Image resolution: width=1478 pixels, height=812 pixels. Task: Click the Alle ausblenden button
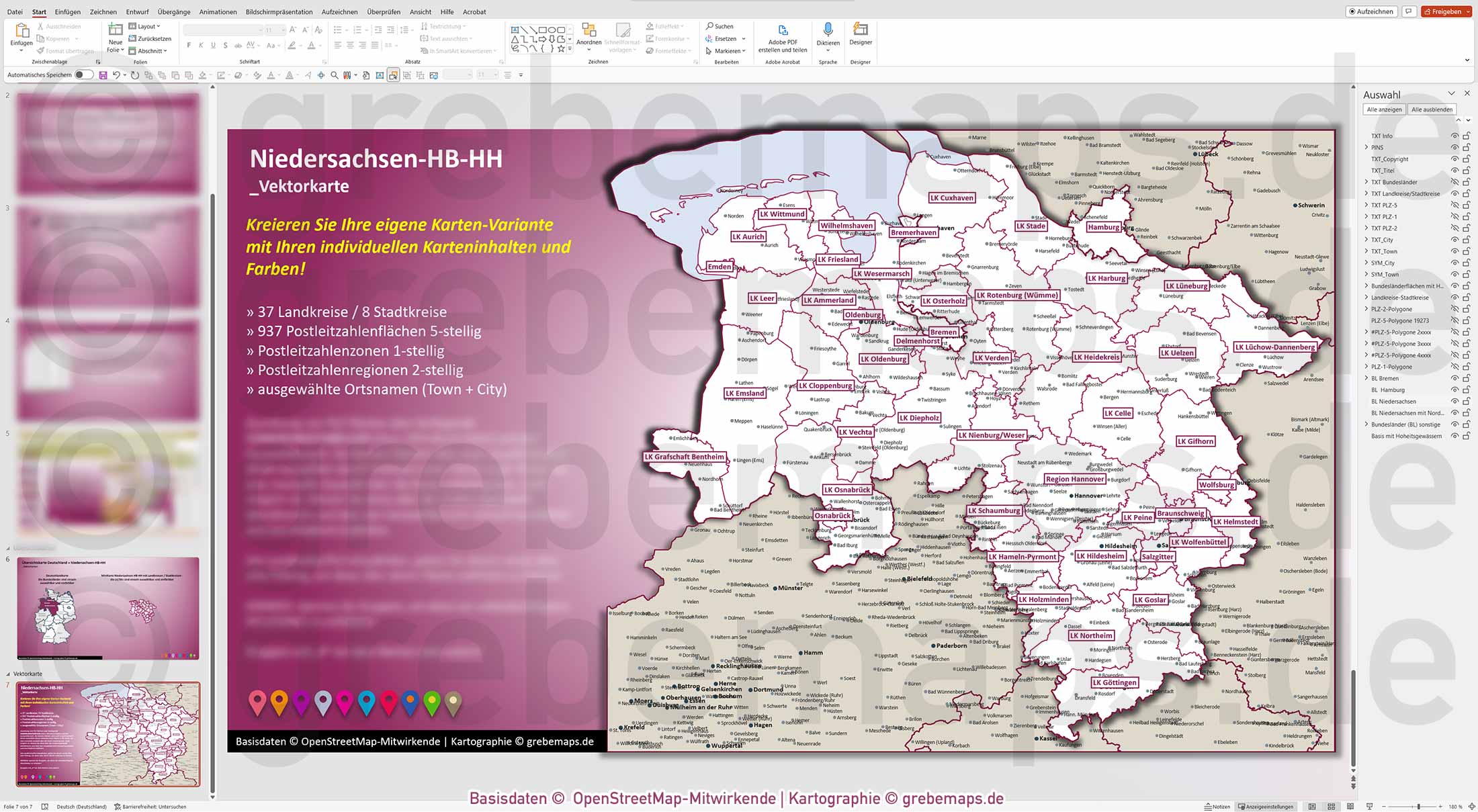pos(1432,109)
